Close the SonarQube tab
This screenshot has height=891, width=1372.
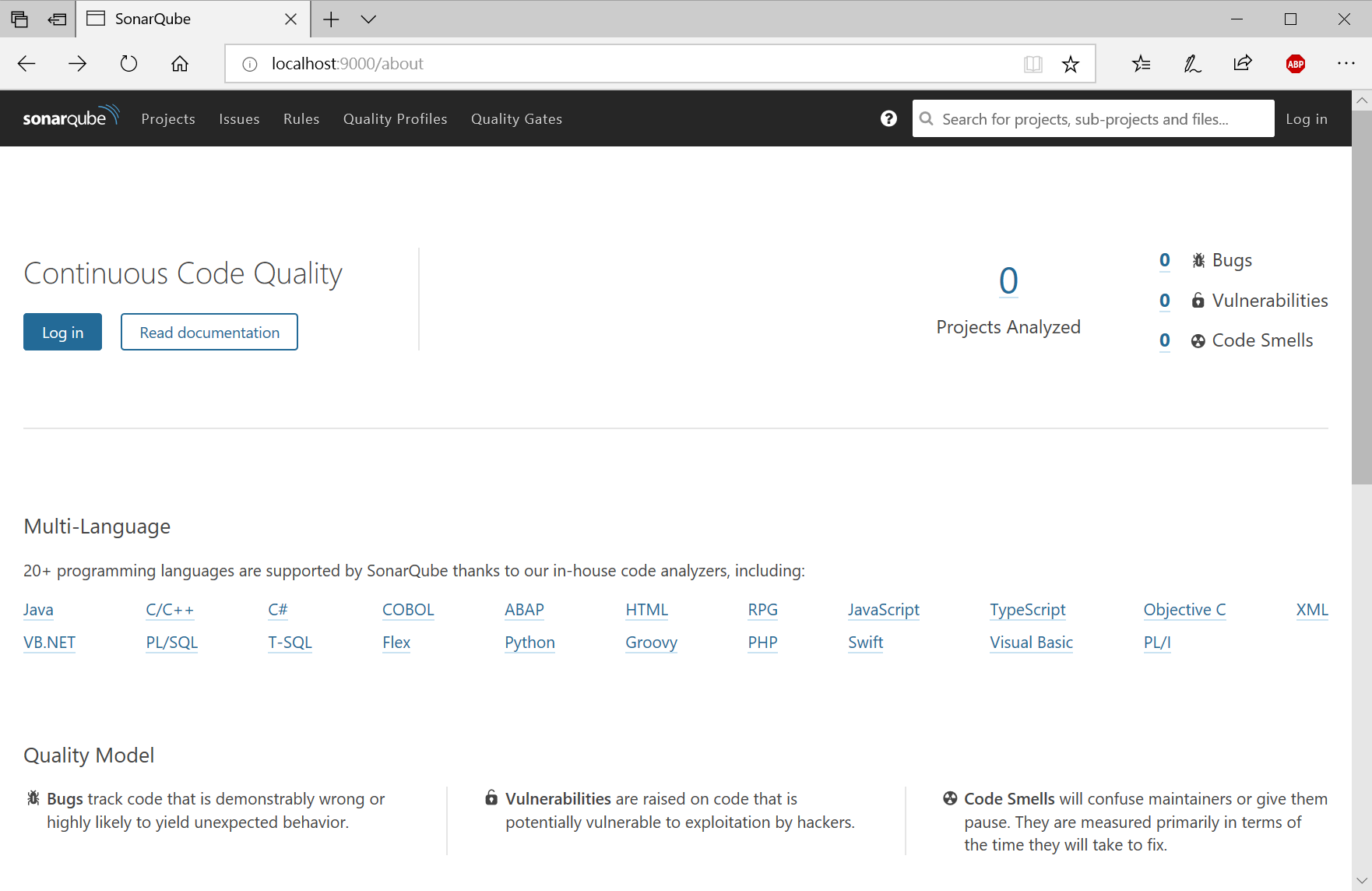pos(291,19)
